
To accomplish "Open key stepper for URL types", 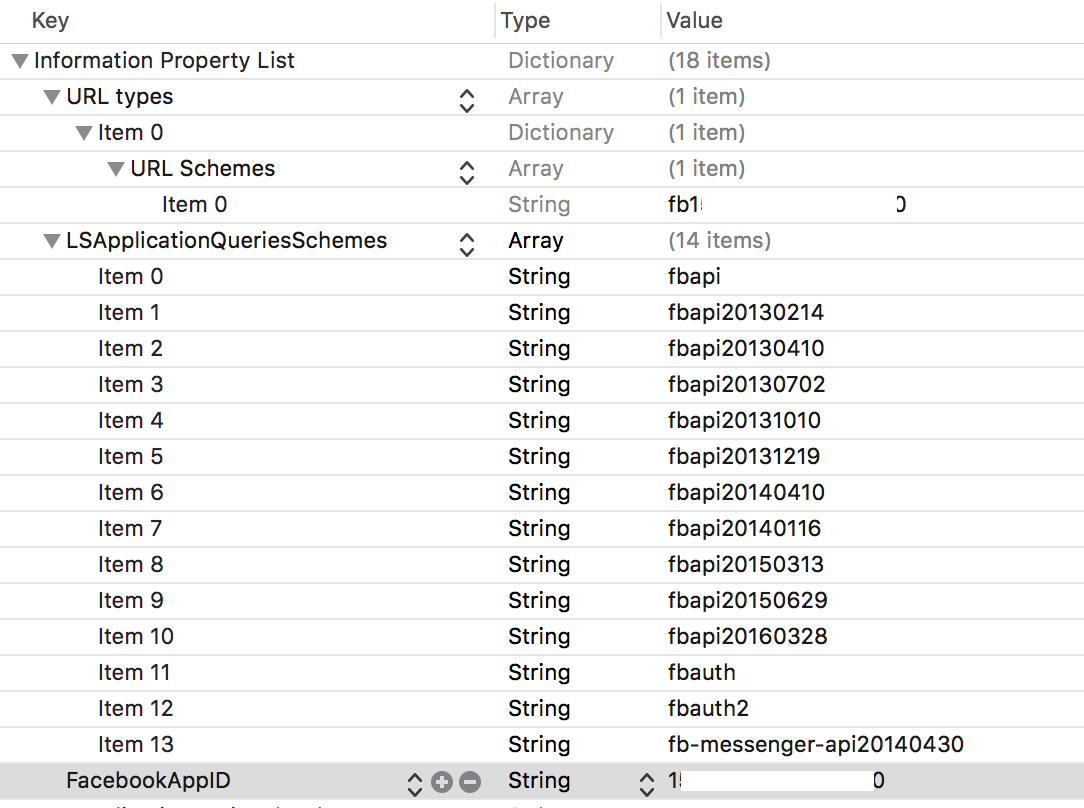I will (467, 100).
